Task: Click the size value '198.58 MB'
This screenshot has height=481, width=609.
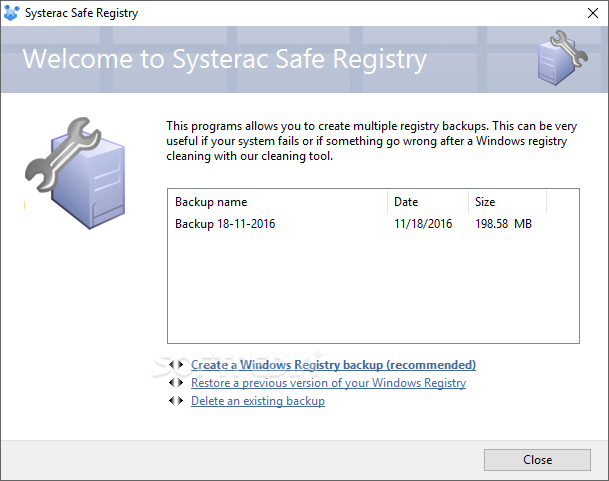Action: 503,224
